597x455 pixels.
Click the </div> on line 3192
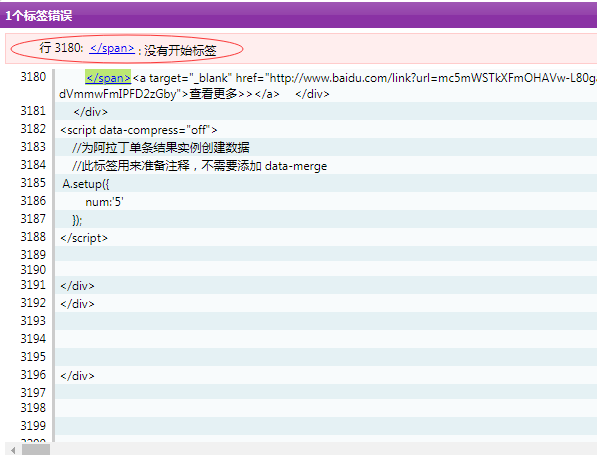(77, 304)
